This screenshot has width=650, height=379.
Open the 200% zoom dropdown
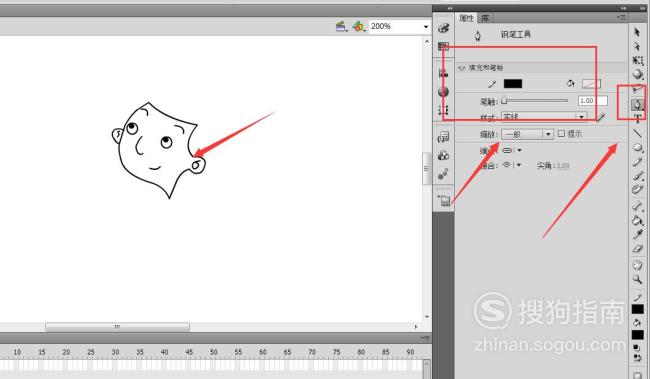tap(426, 27)
